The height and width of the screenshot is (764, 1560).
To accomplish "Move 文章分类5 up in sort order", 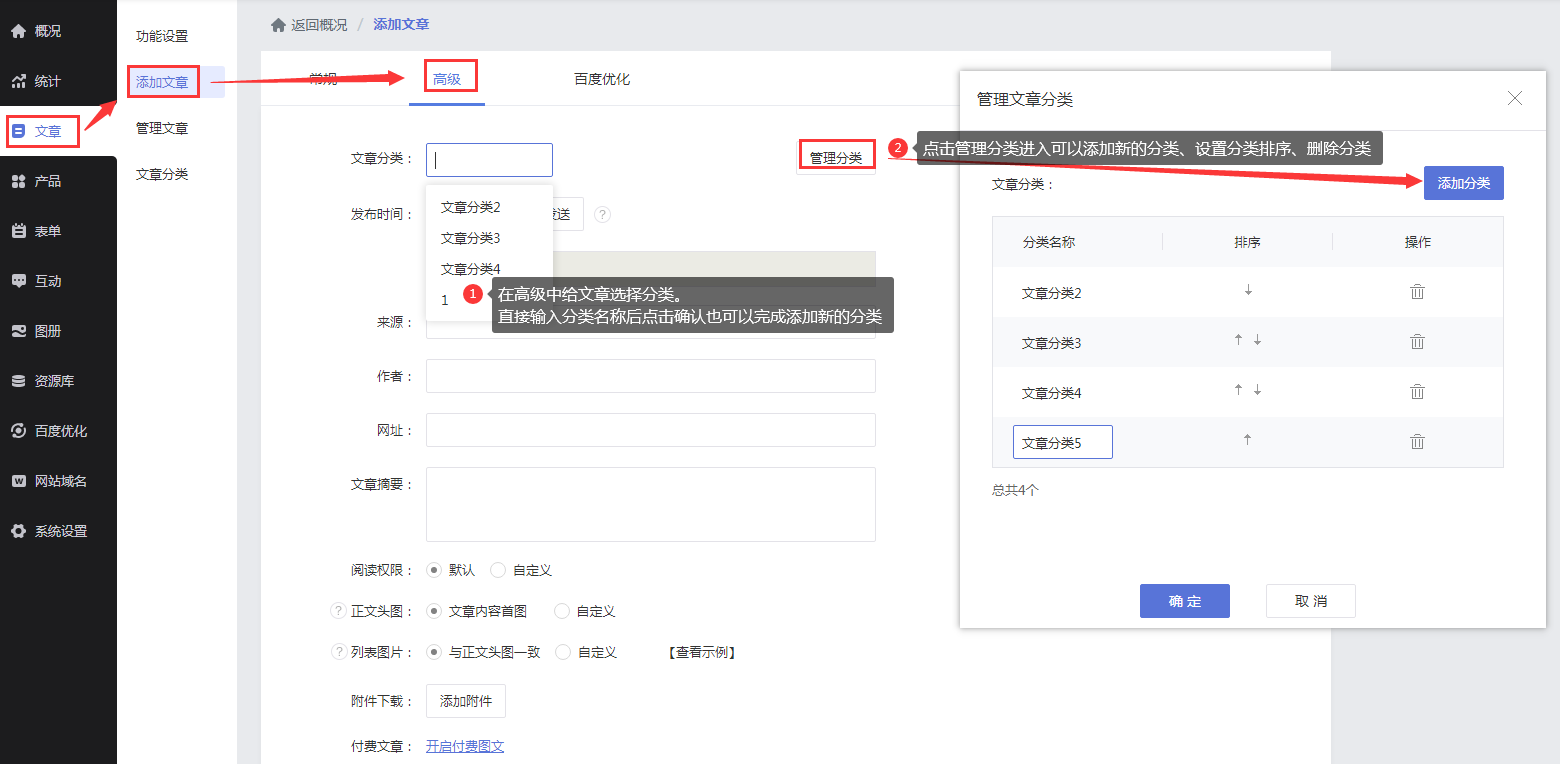I will 1247,440.
